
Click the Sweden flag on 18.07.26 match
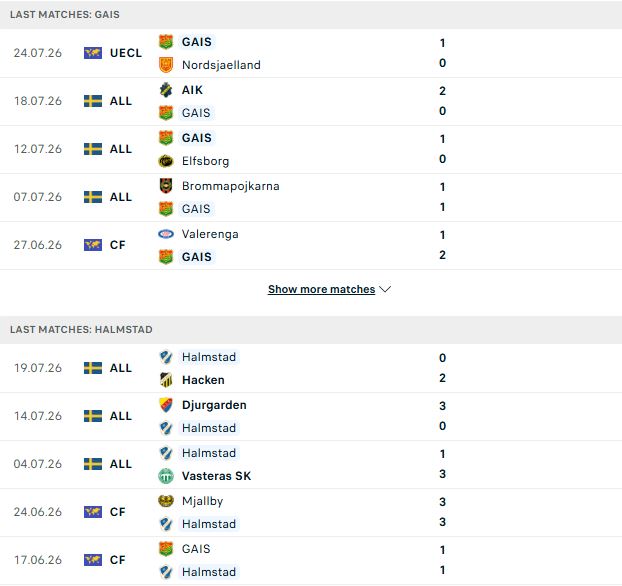click(x=93, y=101)
